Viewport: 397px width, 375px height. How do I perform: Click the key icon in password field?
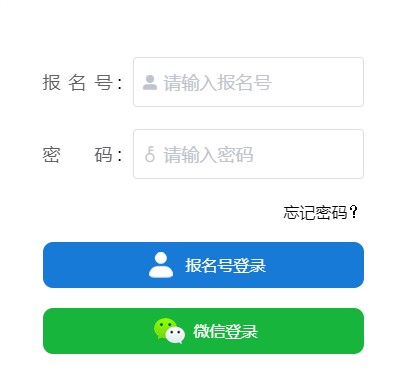150,154
